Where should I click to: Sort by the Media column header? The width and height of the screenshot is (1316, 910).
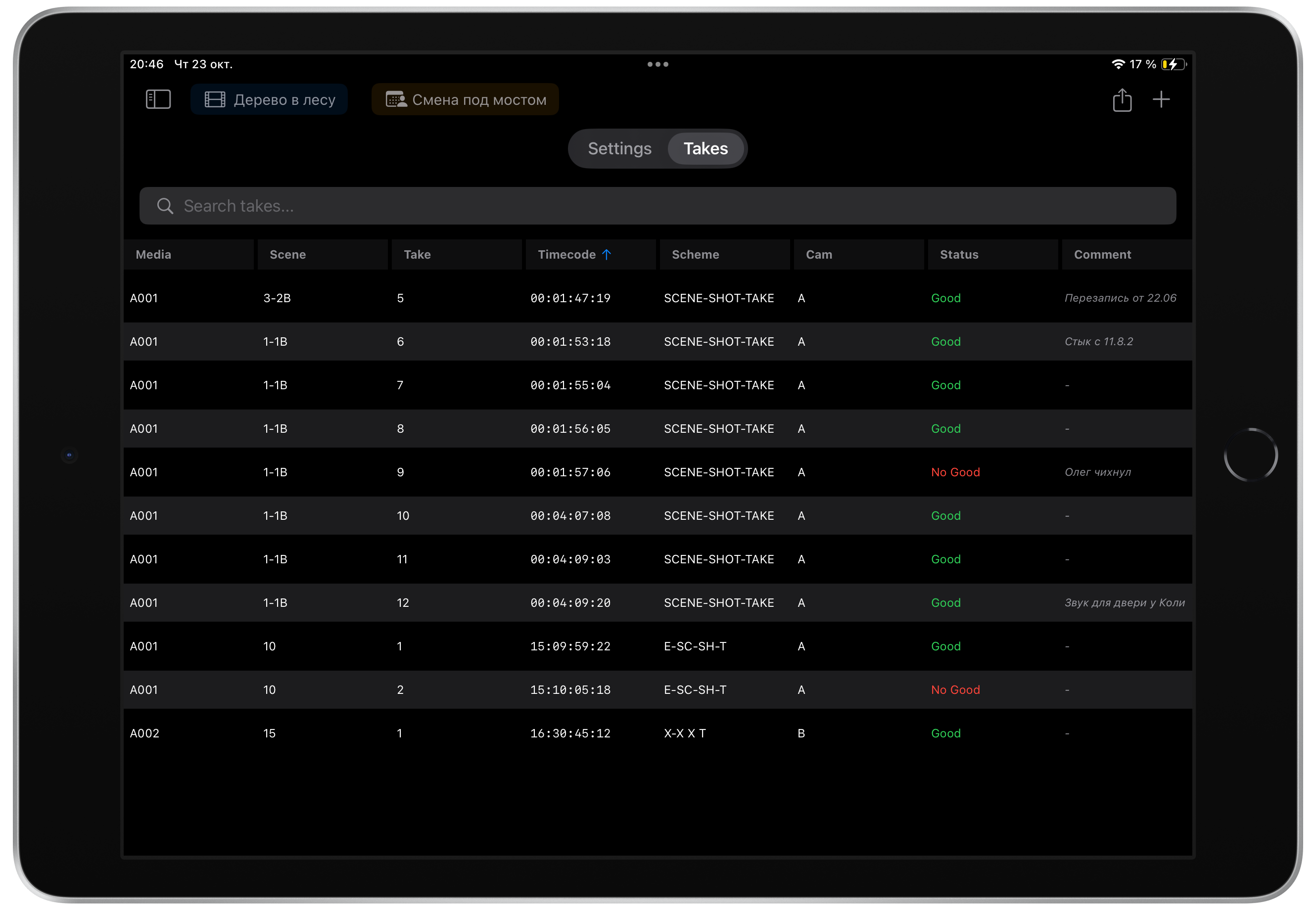153,254
